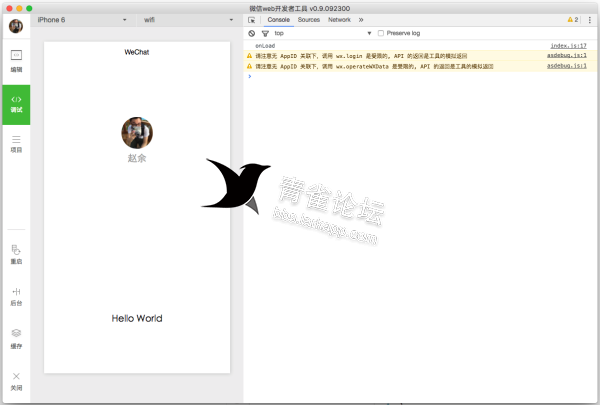Click the Hello World text in simulator
600x405 pixels.
click(x=137, y=318)
